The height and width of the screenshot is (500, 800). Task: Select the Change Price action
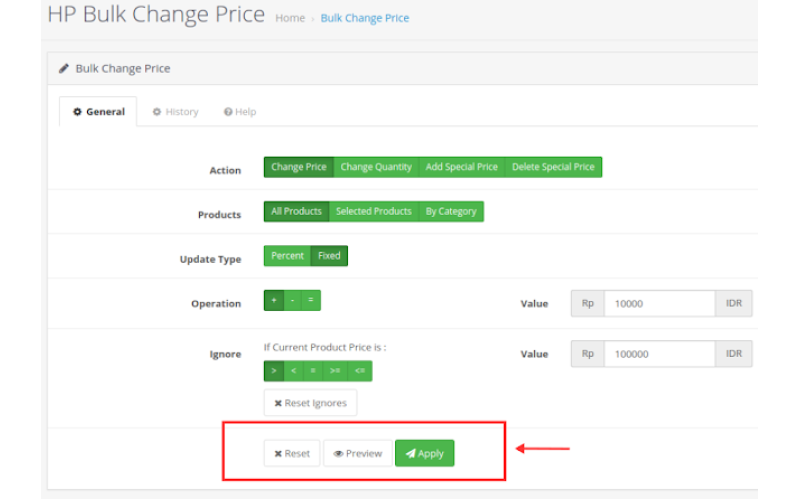(x=298, y=167)
